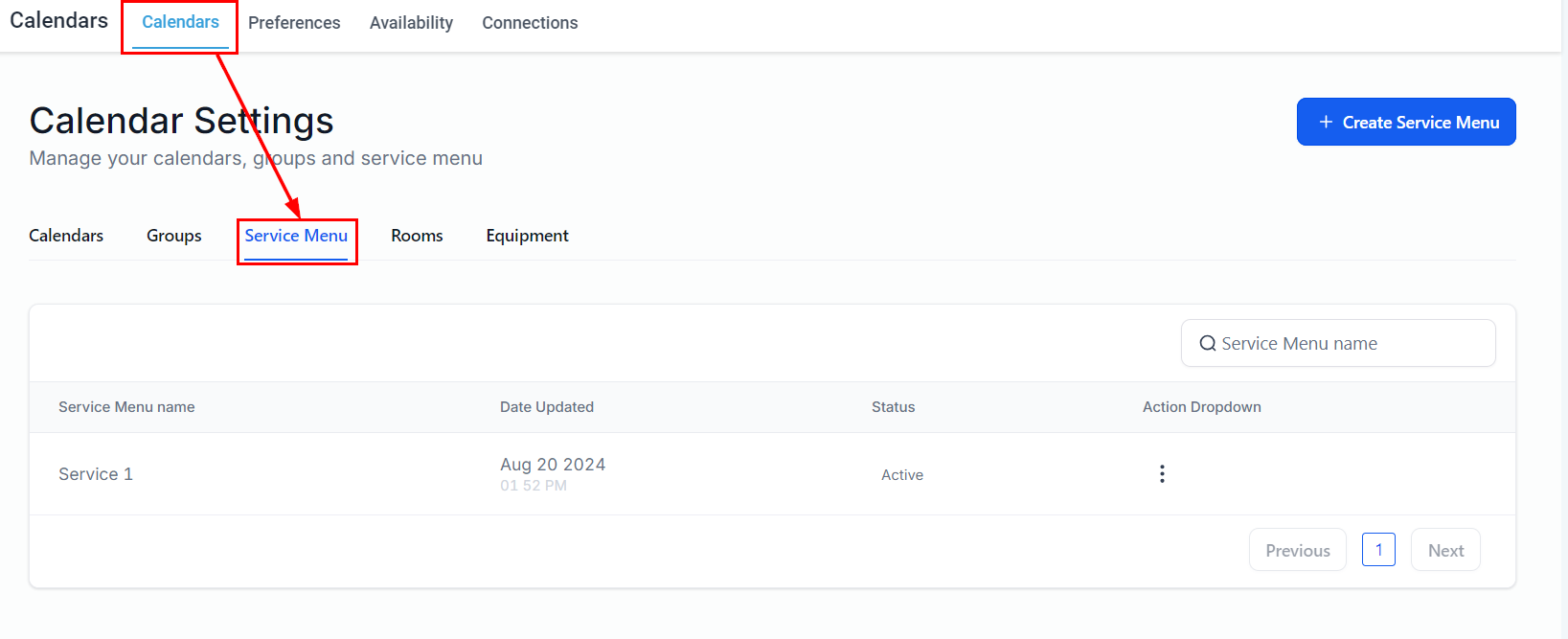This screenshot has height=639, width=1568.
Task: Click the Date Updated column header
Action: pos(547,407)
